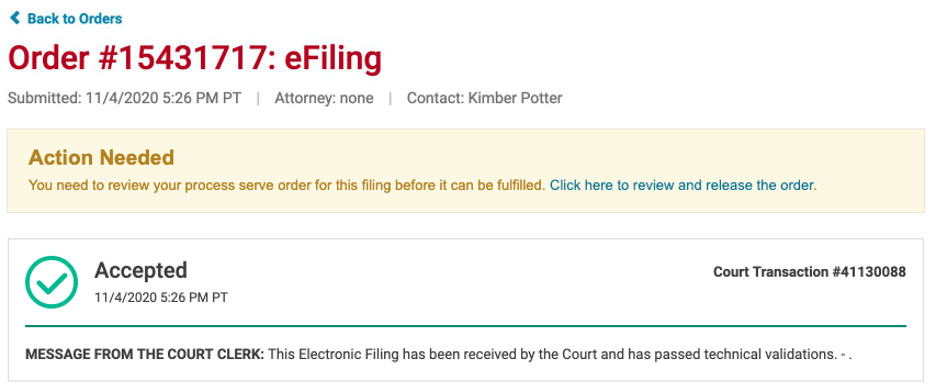Click the green divider line under Accepted
Image resolution: width=936 pixels, height=392 pixels.
(466, 326)
